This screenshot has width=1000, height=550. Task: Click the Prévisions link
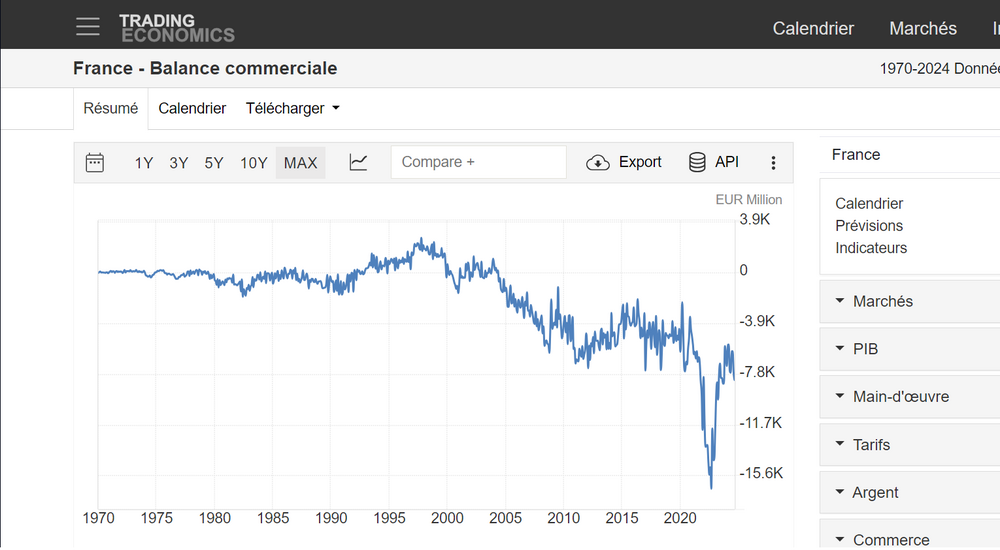[x=869, y=226]
